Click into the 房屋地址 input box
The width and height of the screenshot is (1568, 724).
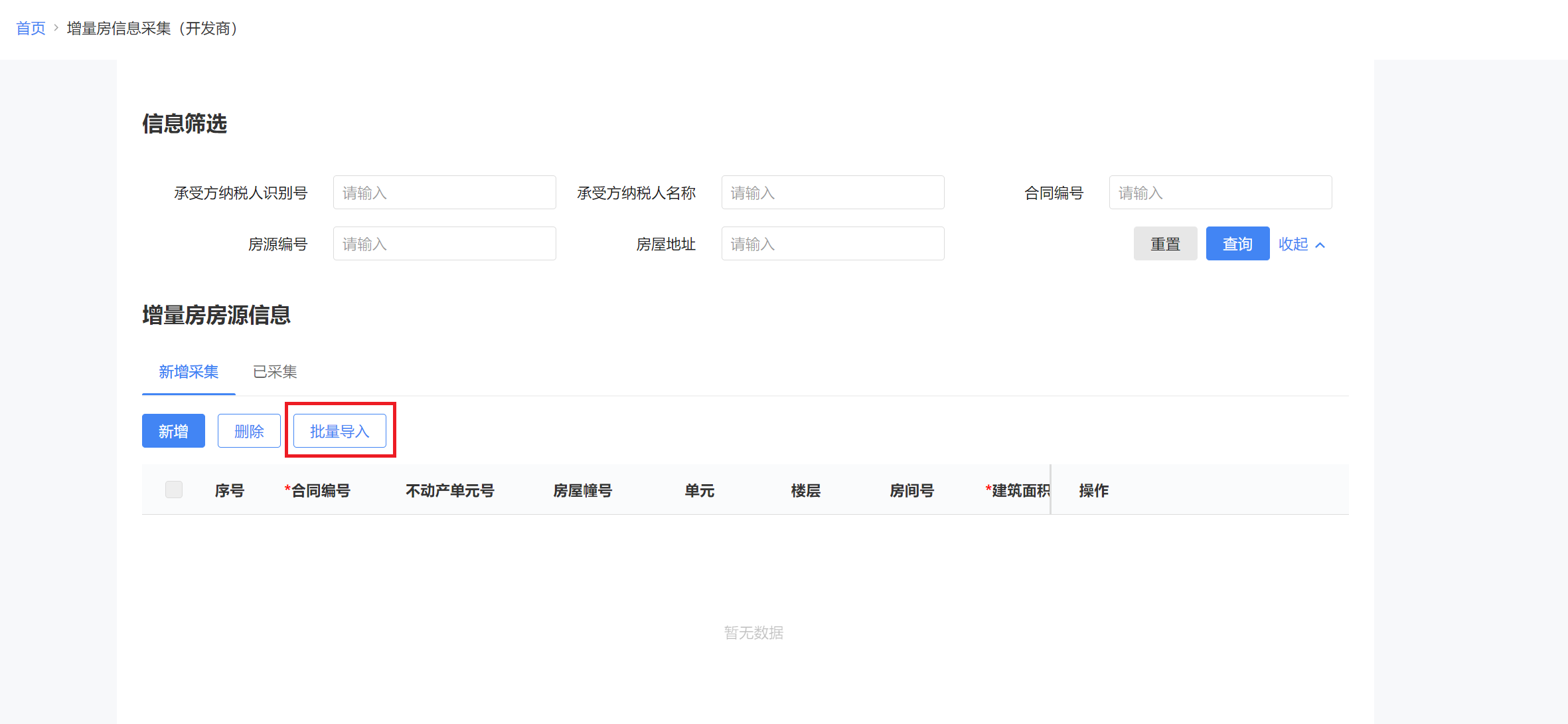coord(832,244)
